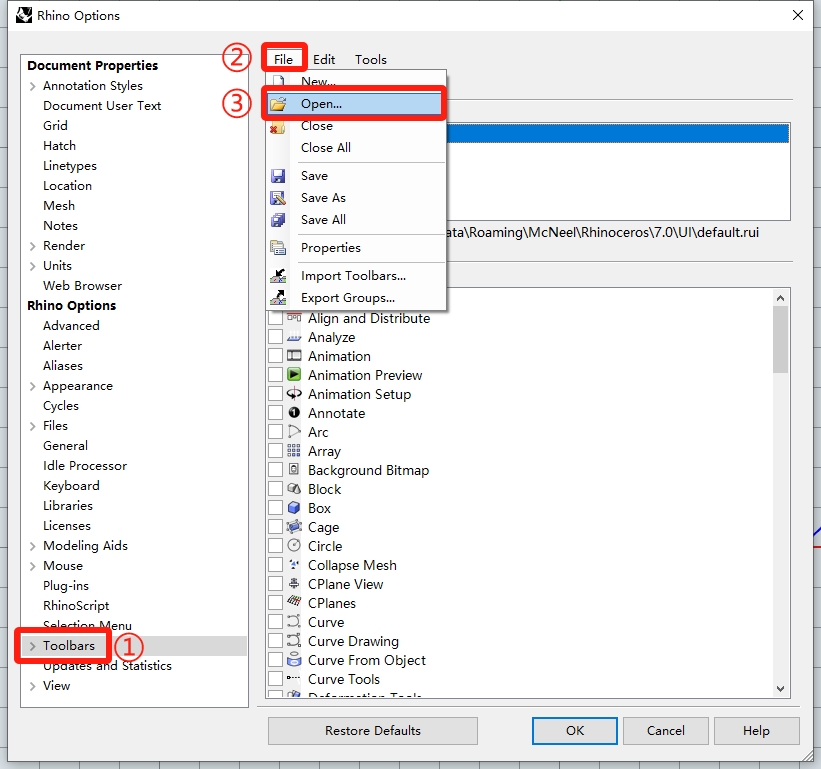Click the Background Bitmap icon
Viewport: 821px width, 769px height.
tap(294, 470)
